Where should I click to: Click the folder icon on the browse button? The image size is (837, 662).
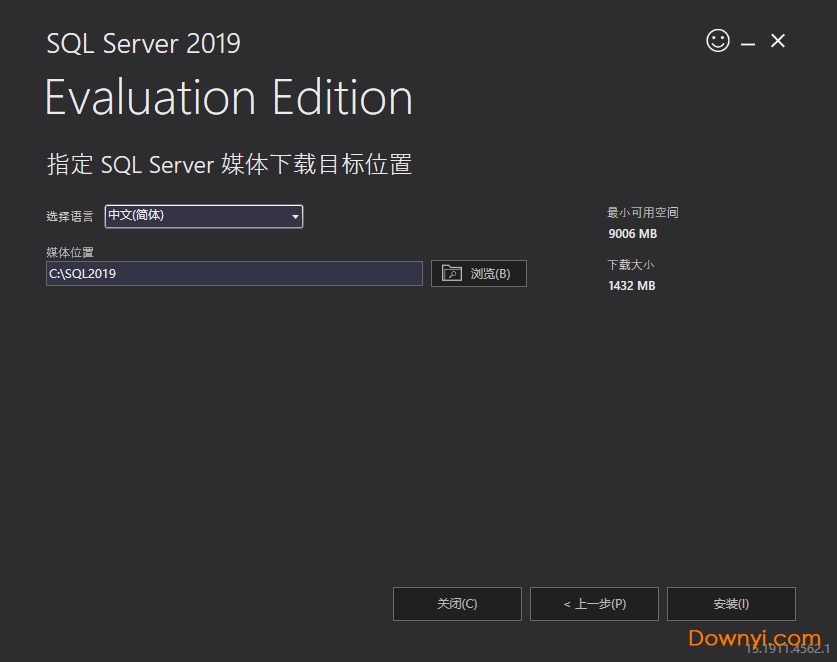click(452, 274)
